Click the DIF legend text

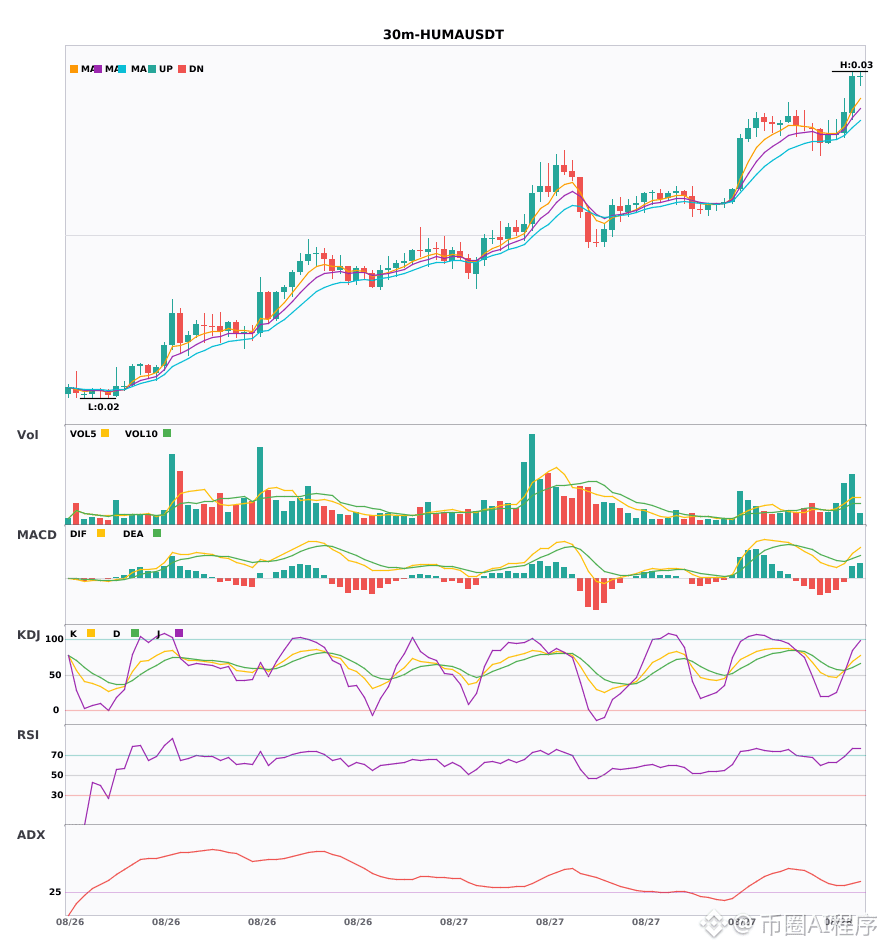tap(78, 534)
